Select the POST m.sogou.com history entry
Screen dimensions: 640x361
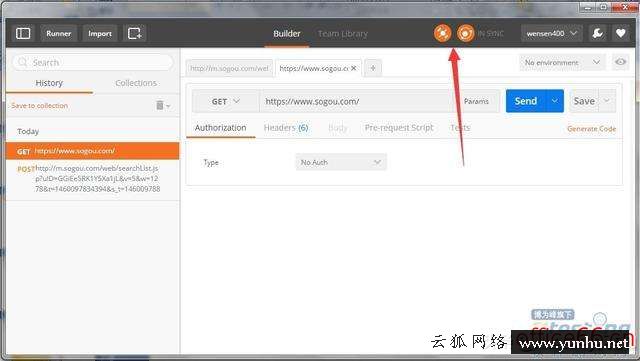click(x=93, y=178)
